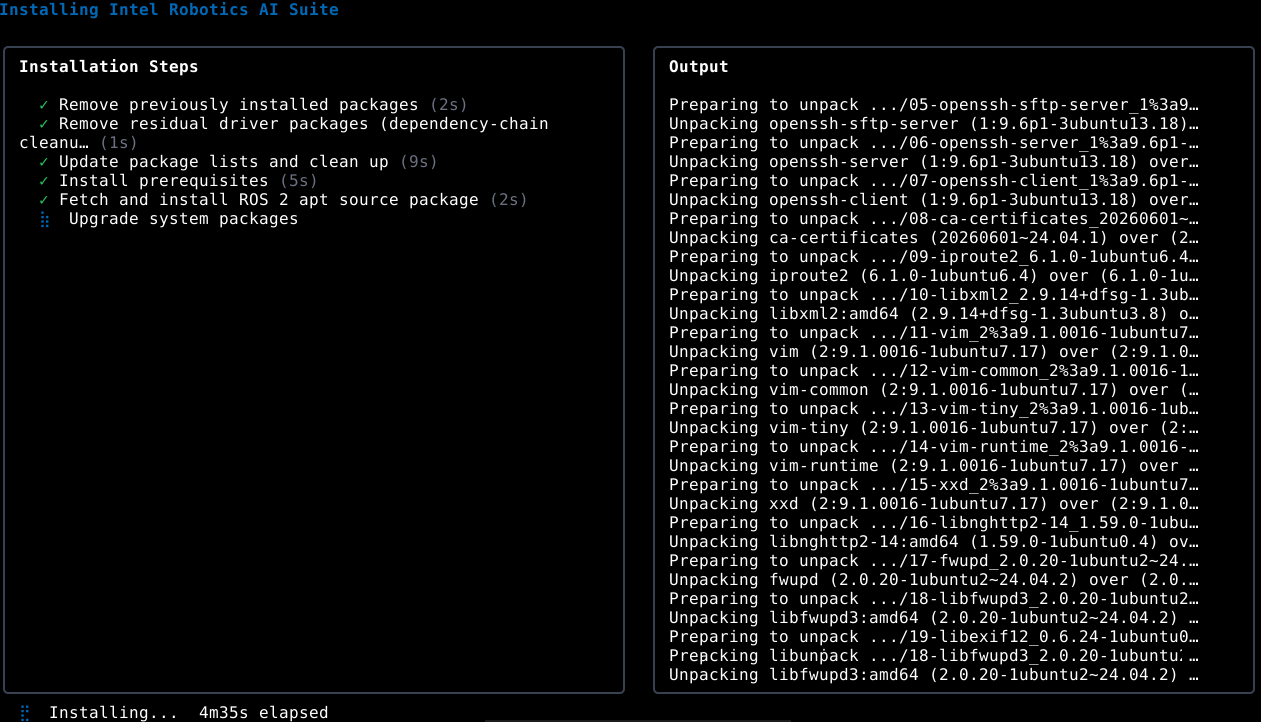
Task: Click spinner beside Upgrade system packages
Action: click(x=44, y=219)
